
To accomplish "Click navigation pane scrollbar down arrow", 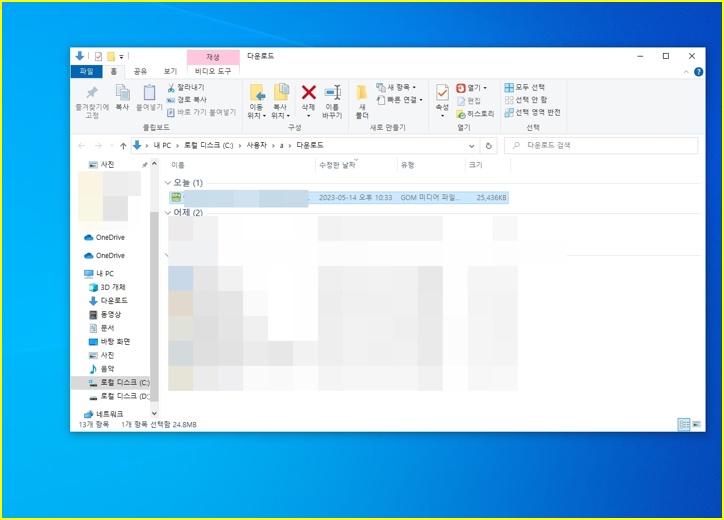I will pos(154,413).
